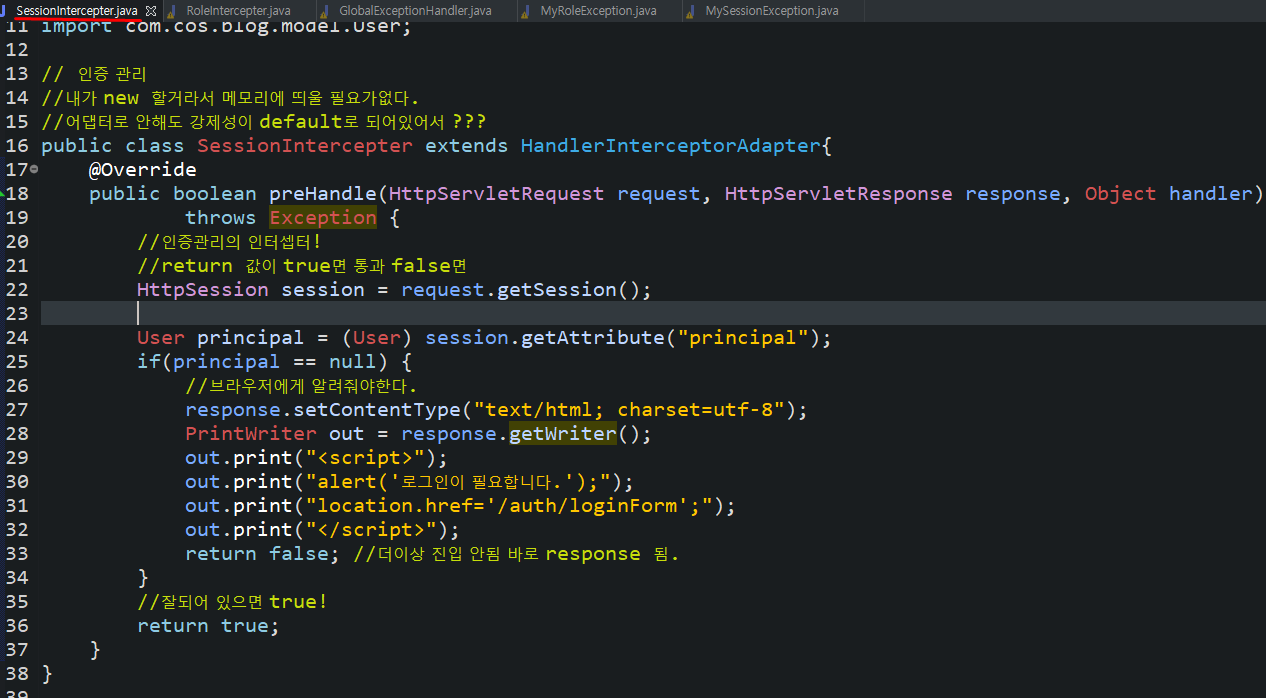The width and height of the screenshot is (1266, 698).
Task: Click the comment '//잘되어 있으면 true!'
Action: (232, 601)
